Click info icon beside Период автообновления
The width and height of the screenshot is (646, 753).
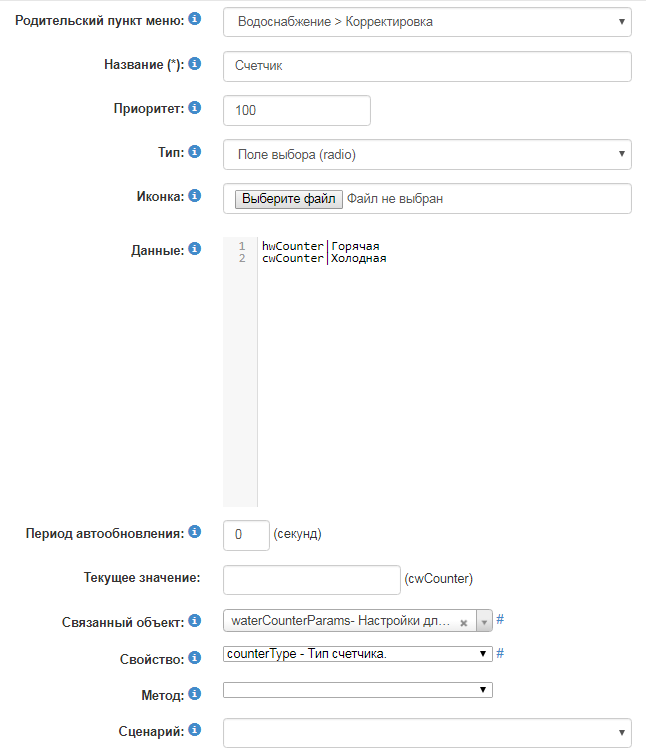pos(195,533)
